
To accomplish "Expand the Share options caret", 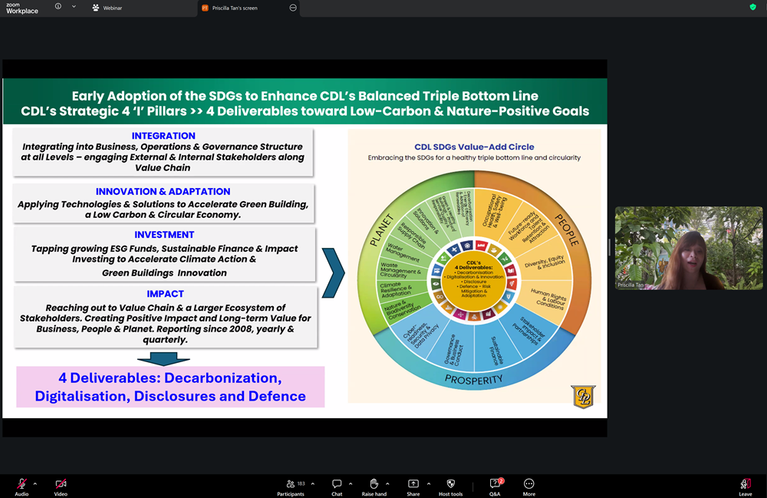I will click(x=429, y=484).
